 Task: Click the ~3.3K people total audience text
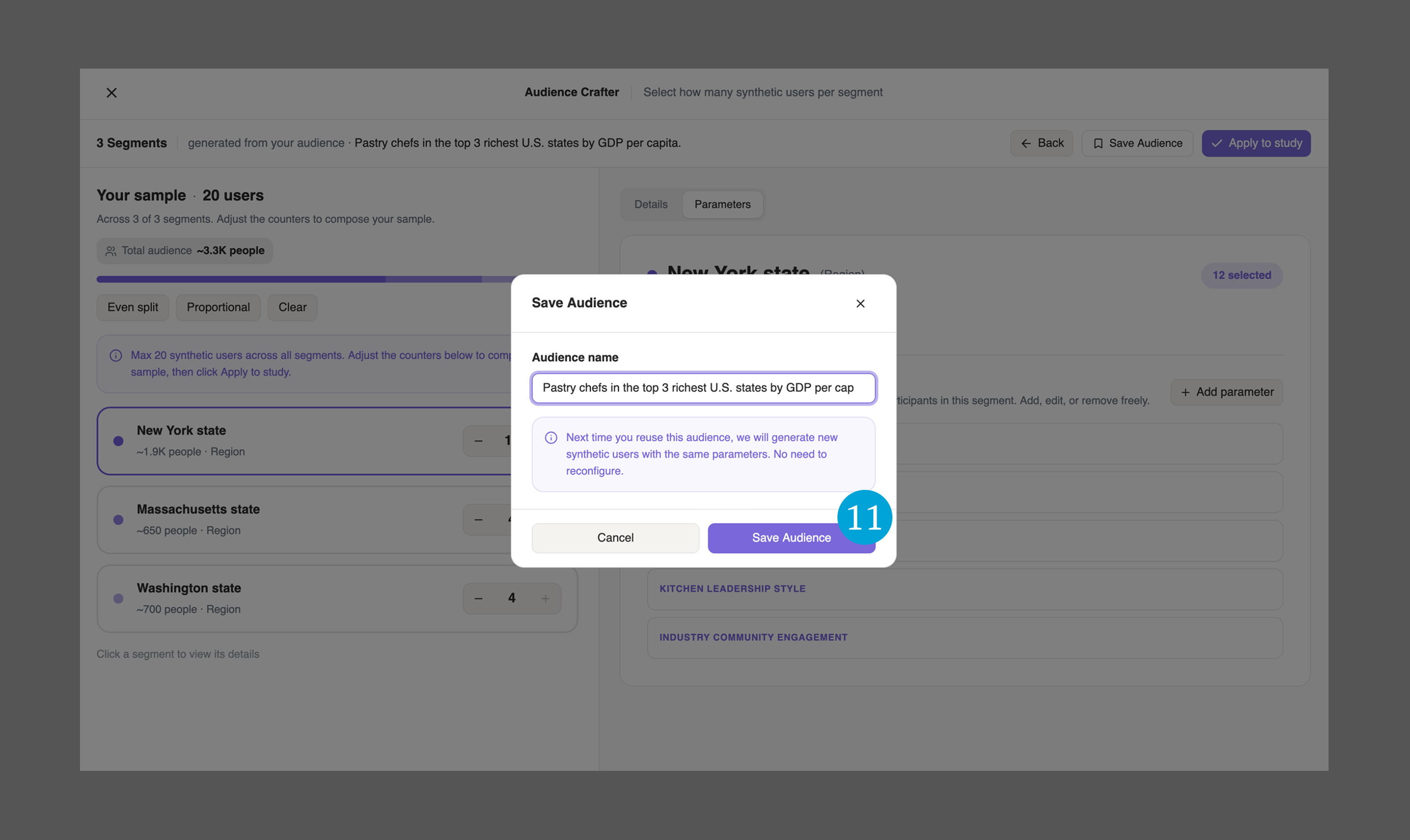231,251
